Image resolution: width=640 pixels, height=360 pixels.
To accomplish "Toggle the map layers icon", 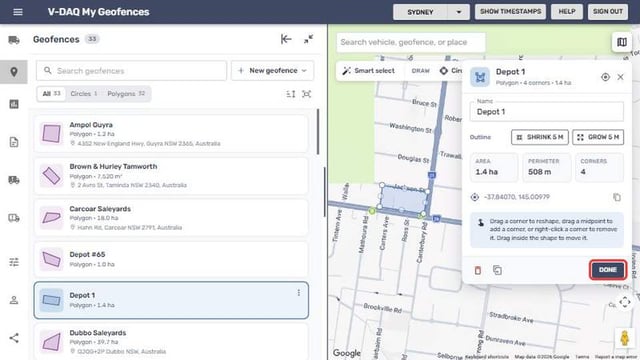I will tap(622, 42).
